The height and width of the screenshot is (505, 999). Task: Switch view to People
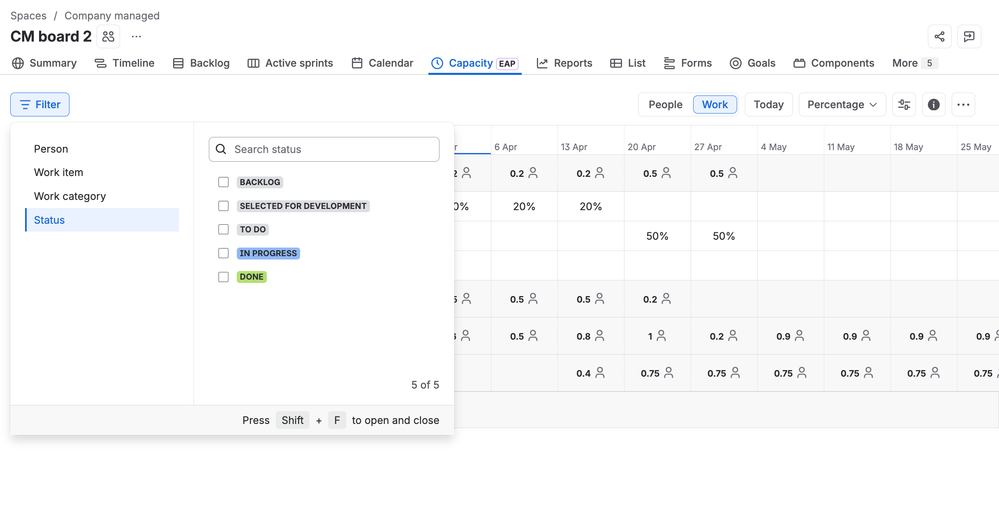pyautogui.click(x=665, y=104)
